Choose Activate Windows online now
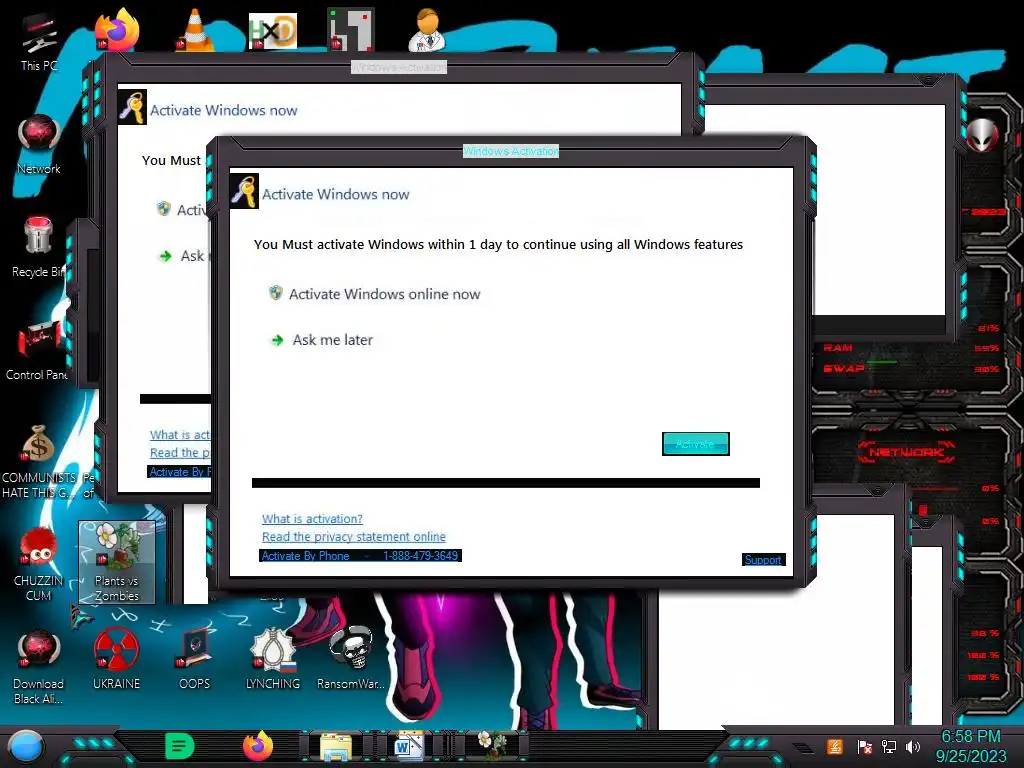 coord(384,294)
